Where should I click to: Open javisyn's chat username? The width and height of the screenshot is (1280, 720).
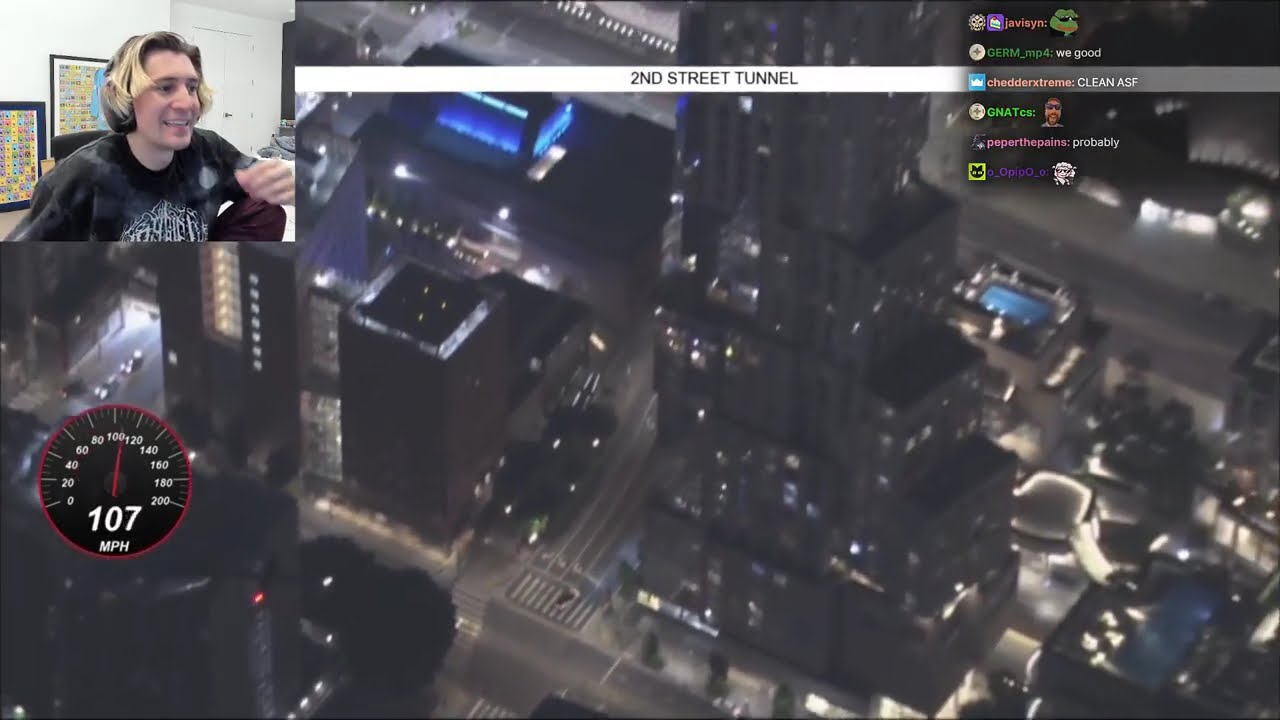(x=1024, y=22)
